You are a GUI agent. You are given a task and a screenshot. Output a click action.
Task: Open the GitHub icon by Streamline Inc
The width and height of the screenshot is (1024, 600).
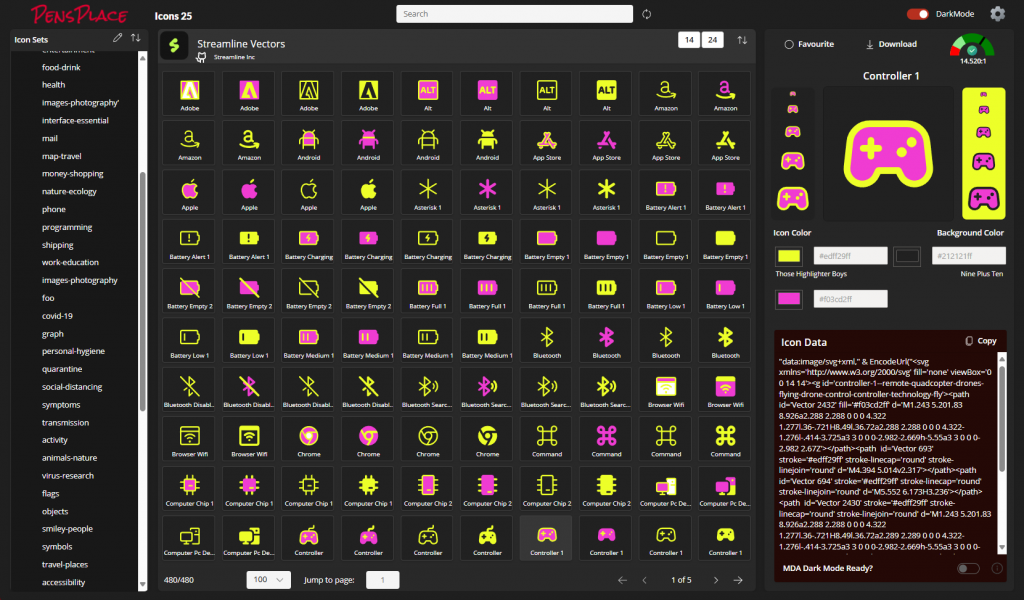click(x=202, y=57)
